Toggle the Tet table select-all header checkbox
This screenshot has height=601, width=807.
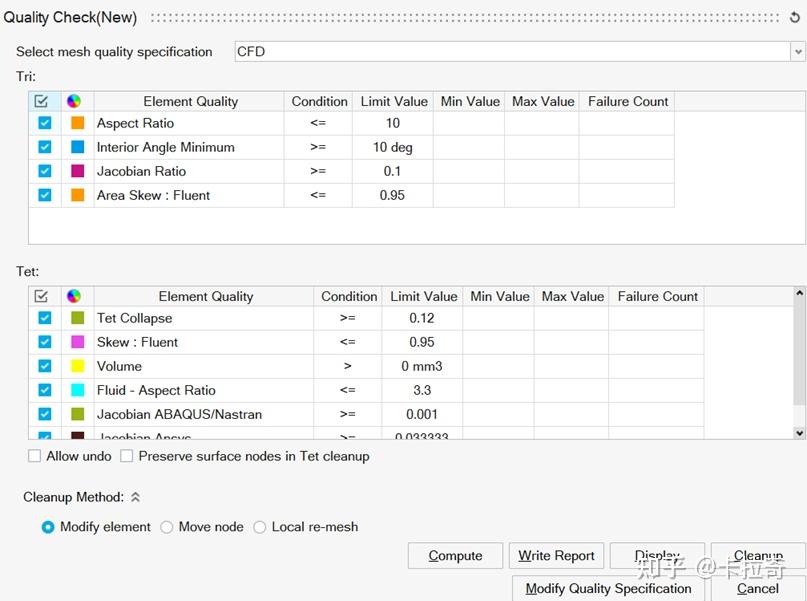(x=41, y=296)
